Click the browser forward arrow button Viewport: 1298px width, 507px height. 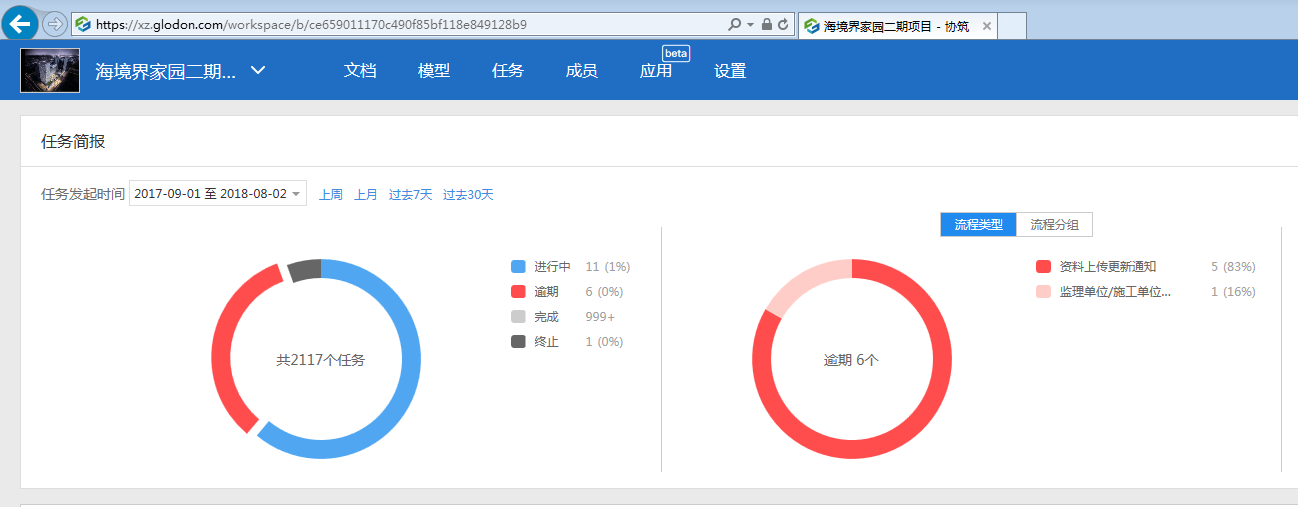(55, 23)
